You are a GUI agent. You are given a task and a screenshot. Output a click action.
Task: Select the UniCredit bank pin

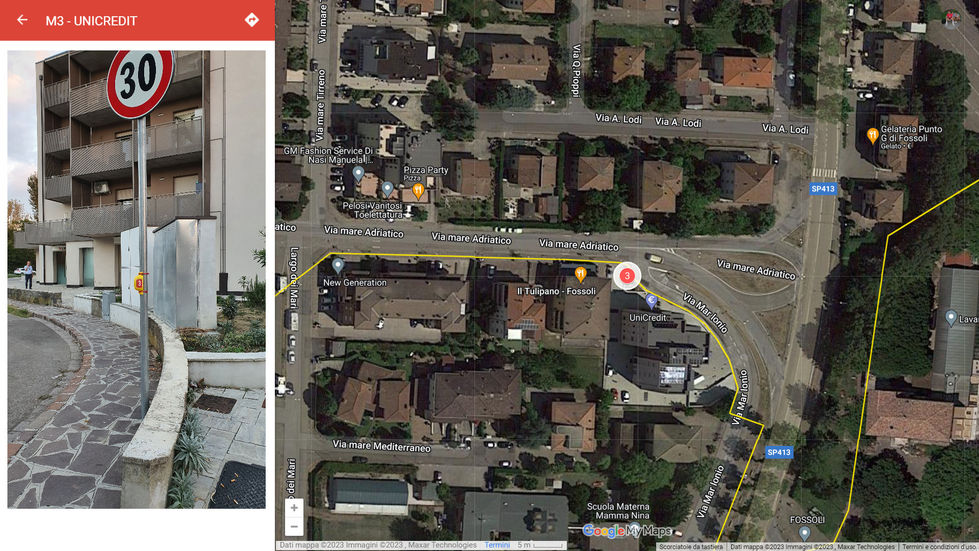(651, 301)
